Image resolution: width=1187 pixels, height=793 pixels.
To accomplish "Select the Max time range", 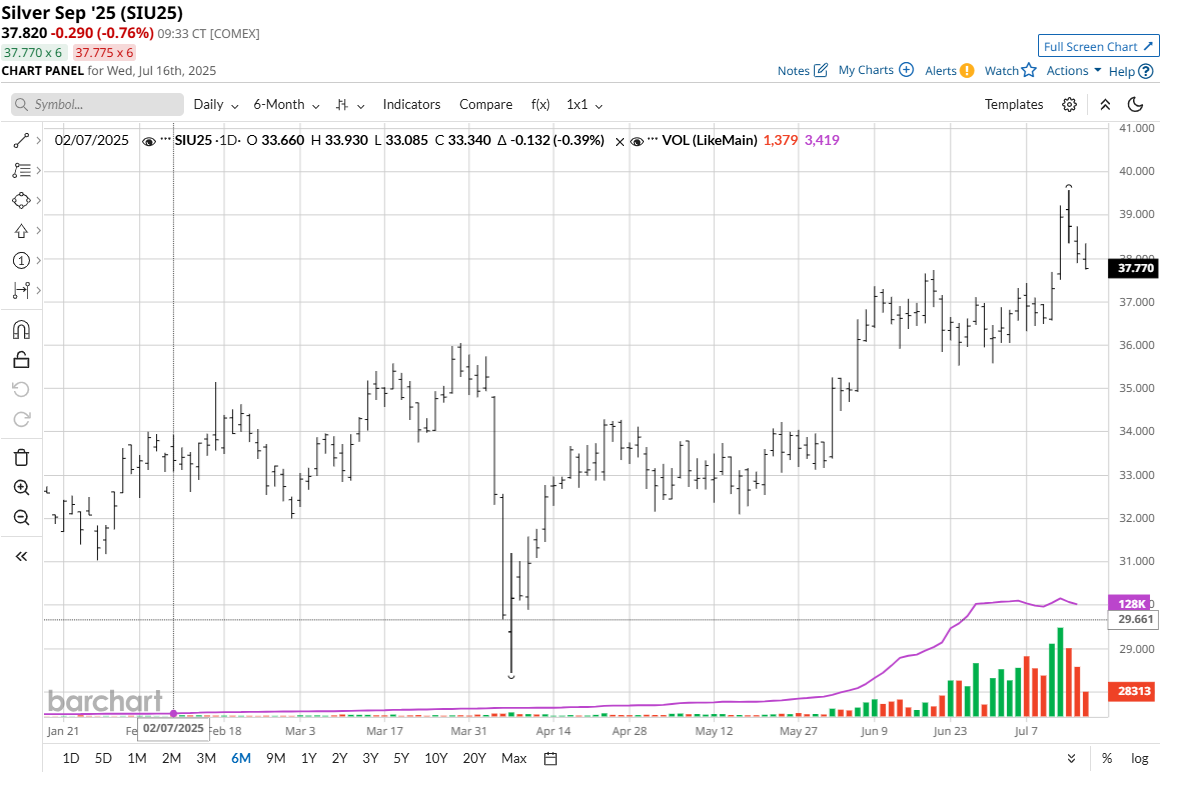I will pos(513,758).
